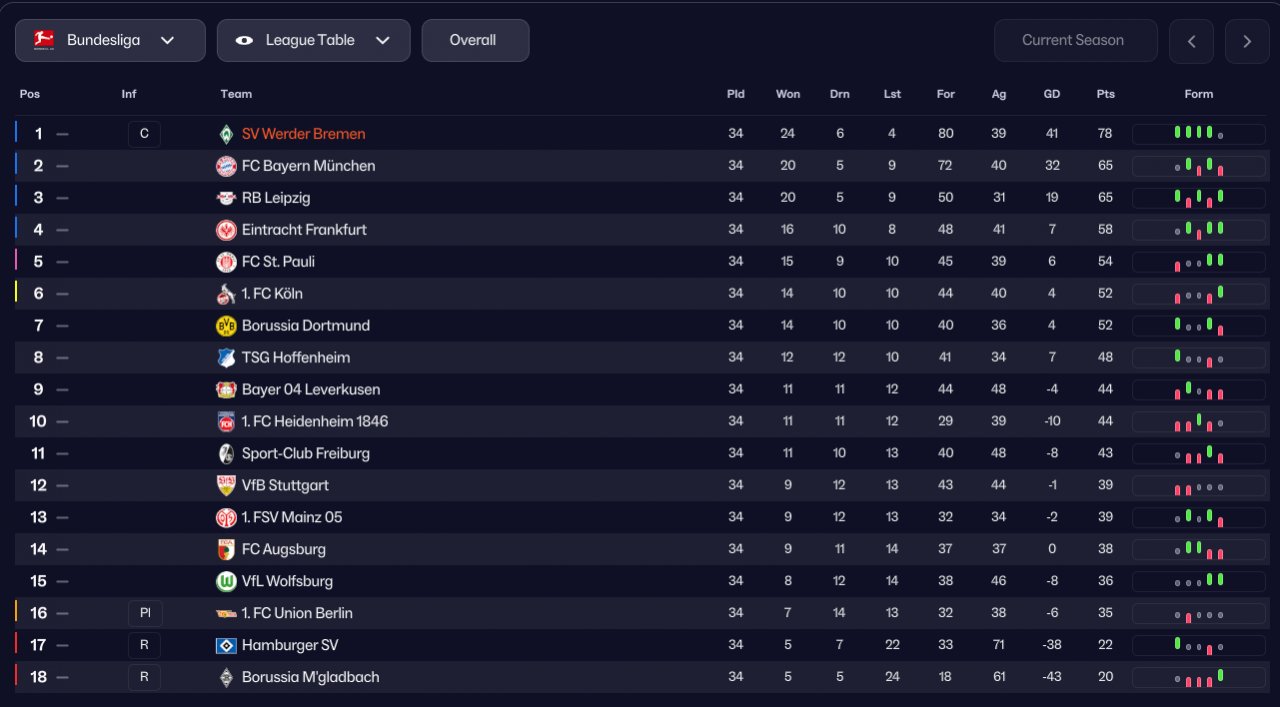Screen dimensions: 1280x707
Task: Click the playoff 'Pl' badge for Union Berlin
Action: click(144, 614)
